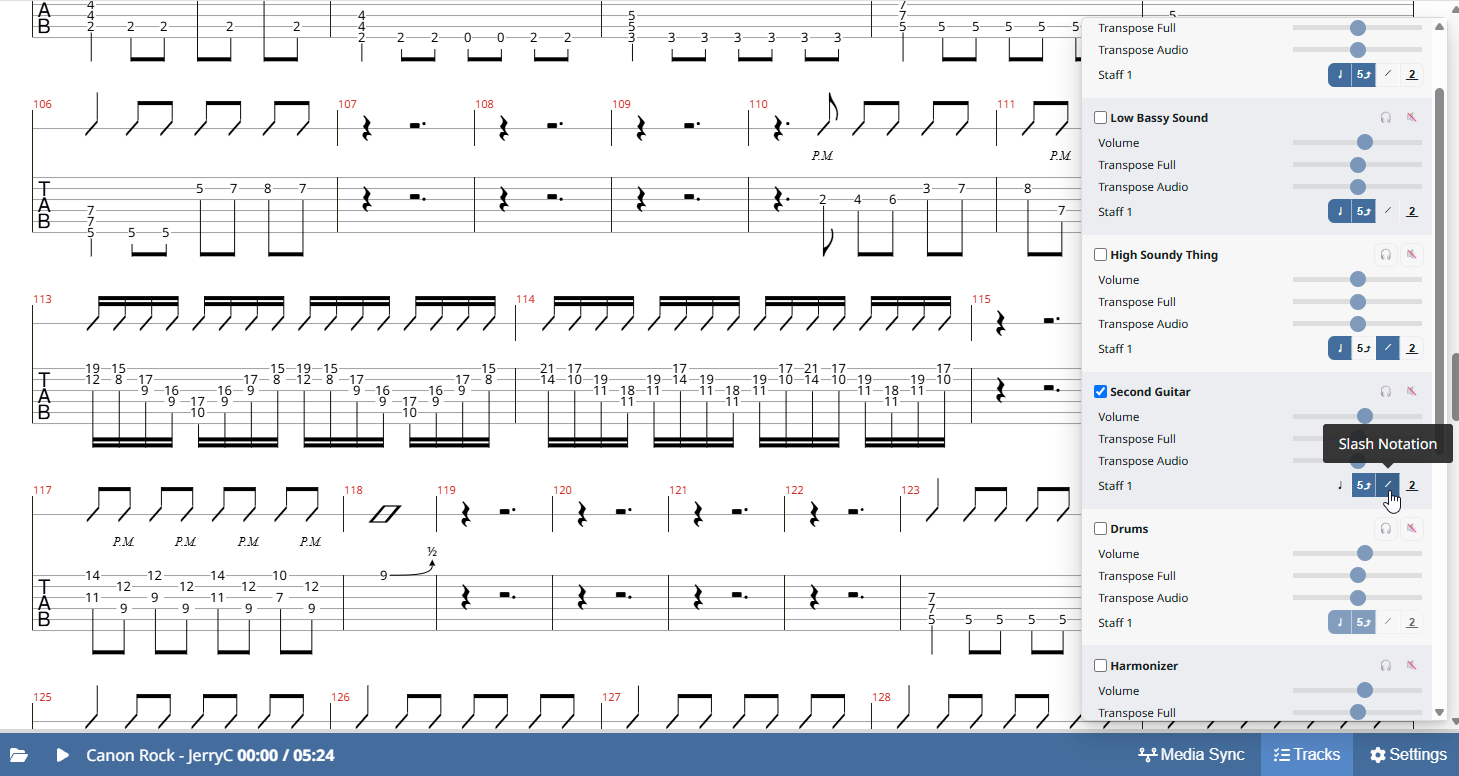Solo the High Soundy Thing track
The height and width of the screenshot is (776, 1459).
pos(1386,255)
